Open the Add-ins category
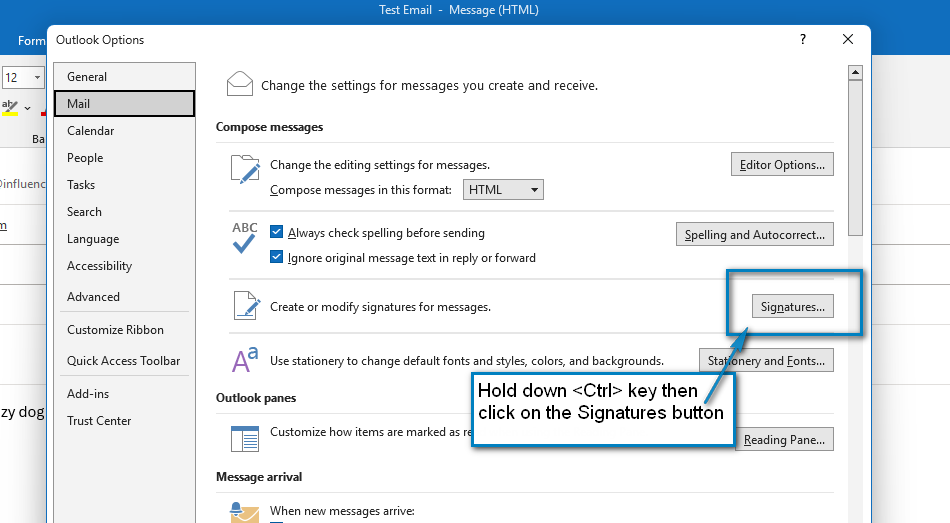This screenshot has height=523, width=950. click(x=124, y=393)
